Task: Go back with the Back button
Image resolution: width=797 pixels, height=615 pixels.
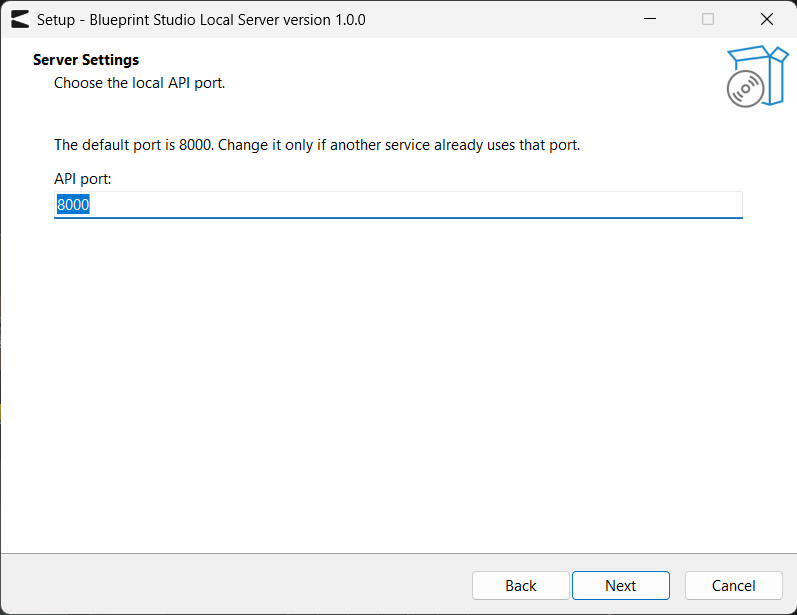Action: point(520,586)
